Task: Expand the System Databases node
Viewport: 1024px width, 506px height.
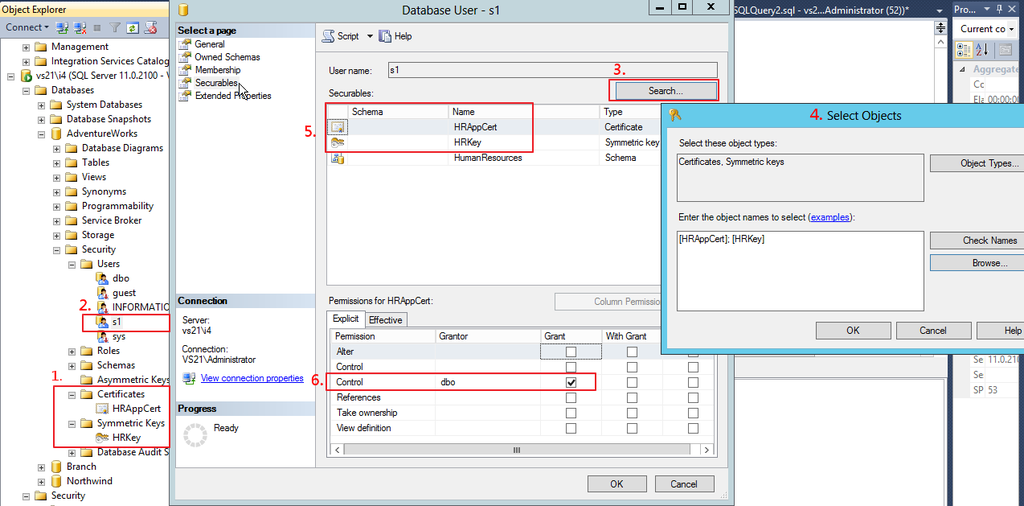Action: pyautogui.click(x=41, y=104)
